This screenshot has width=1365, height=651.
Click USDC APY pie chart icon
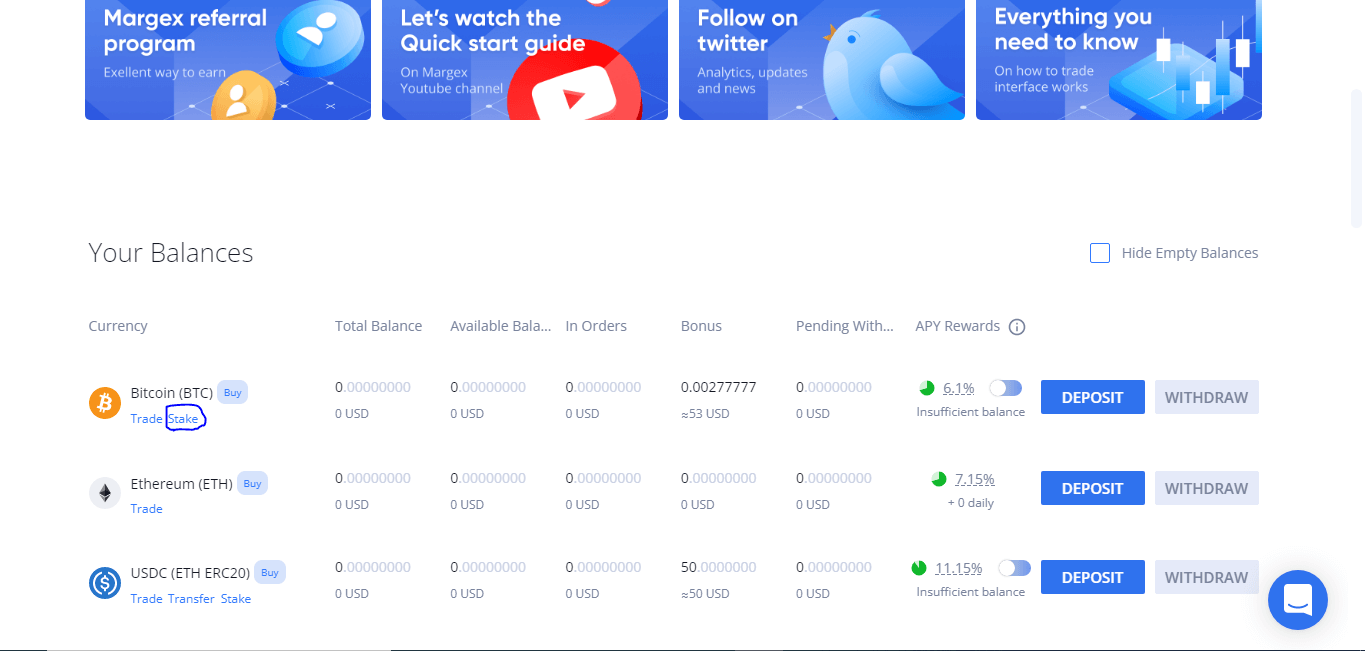coord(919,568)
